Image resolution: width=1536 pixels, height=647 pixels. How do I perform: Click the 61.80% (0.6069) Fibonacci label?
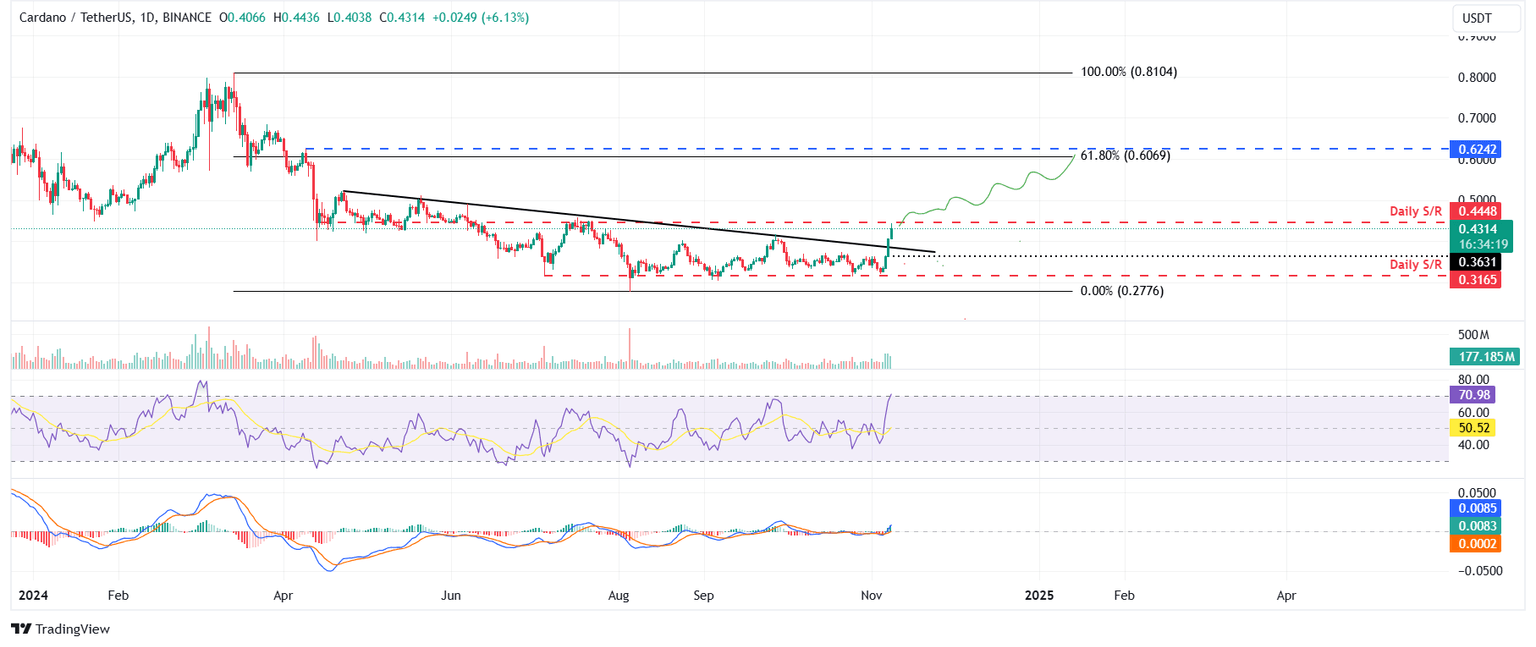click(1125, 155)
